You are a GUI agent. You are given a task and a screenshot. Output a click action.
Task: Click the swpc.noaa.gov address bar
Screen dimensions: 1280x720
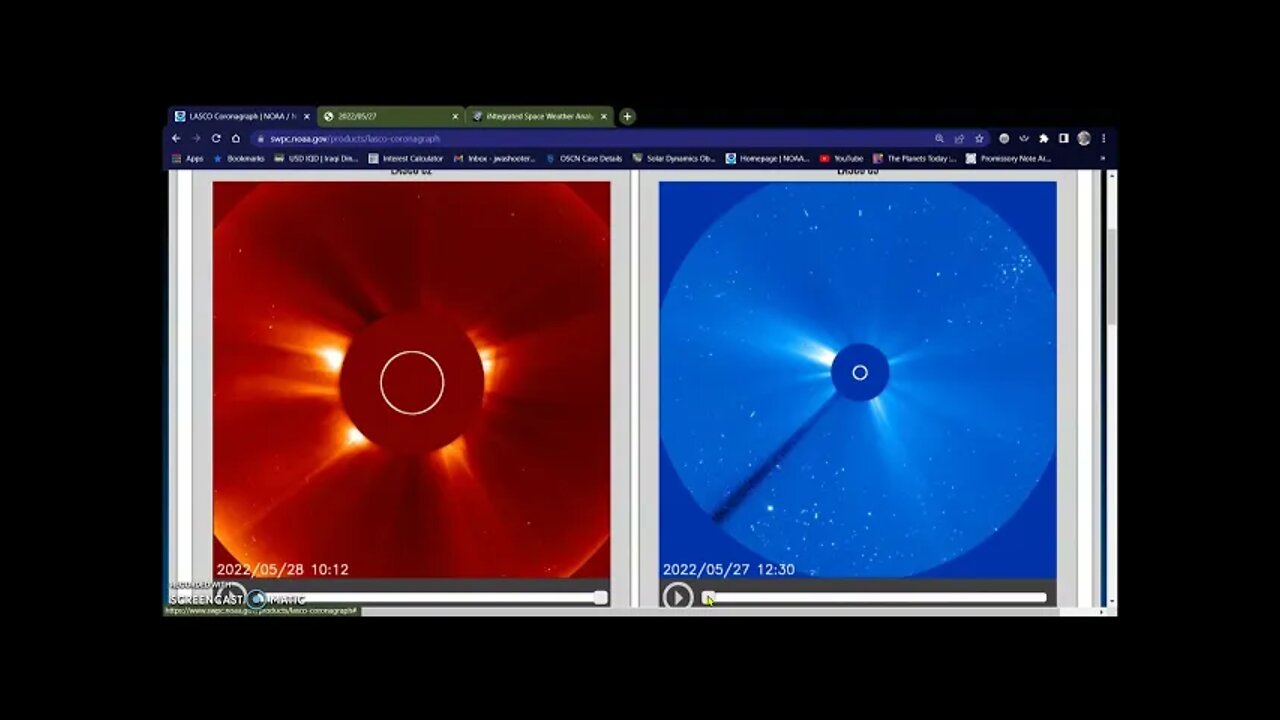click(x=590, y=139)
